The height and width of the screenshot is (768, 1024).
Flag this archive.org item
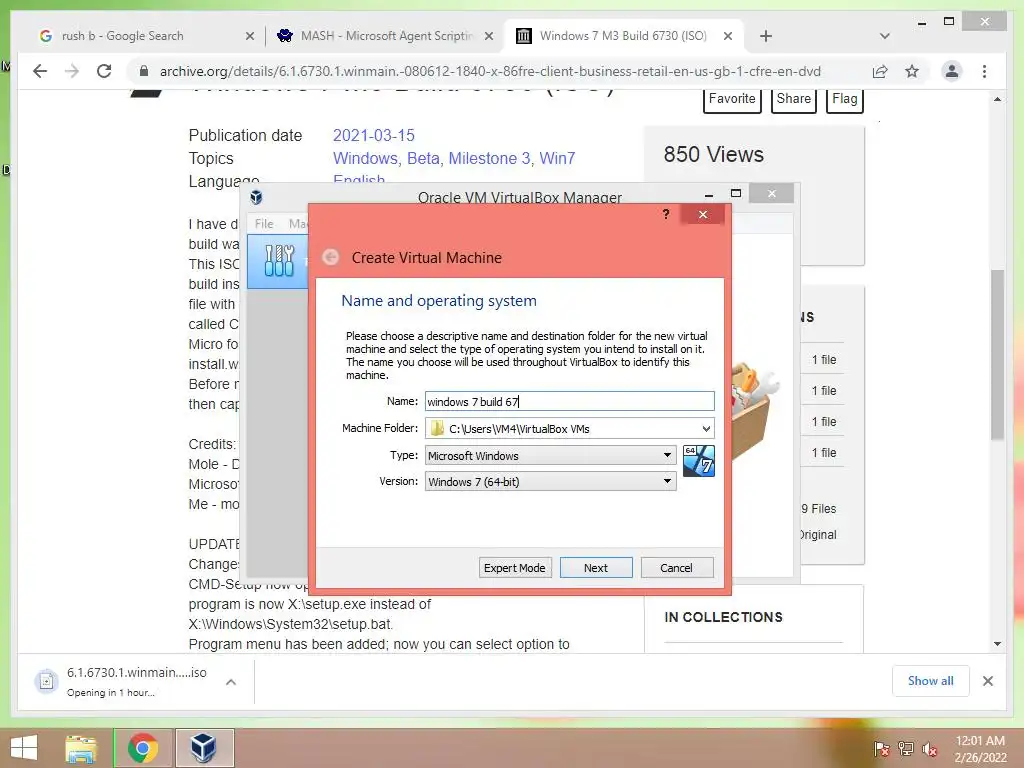coord(844,99)
